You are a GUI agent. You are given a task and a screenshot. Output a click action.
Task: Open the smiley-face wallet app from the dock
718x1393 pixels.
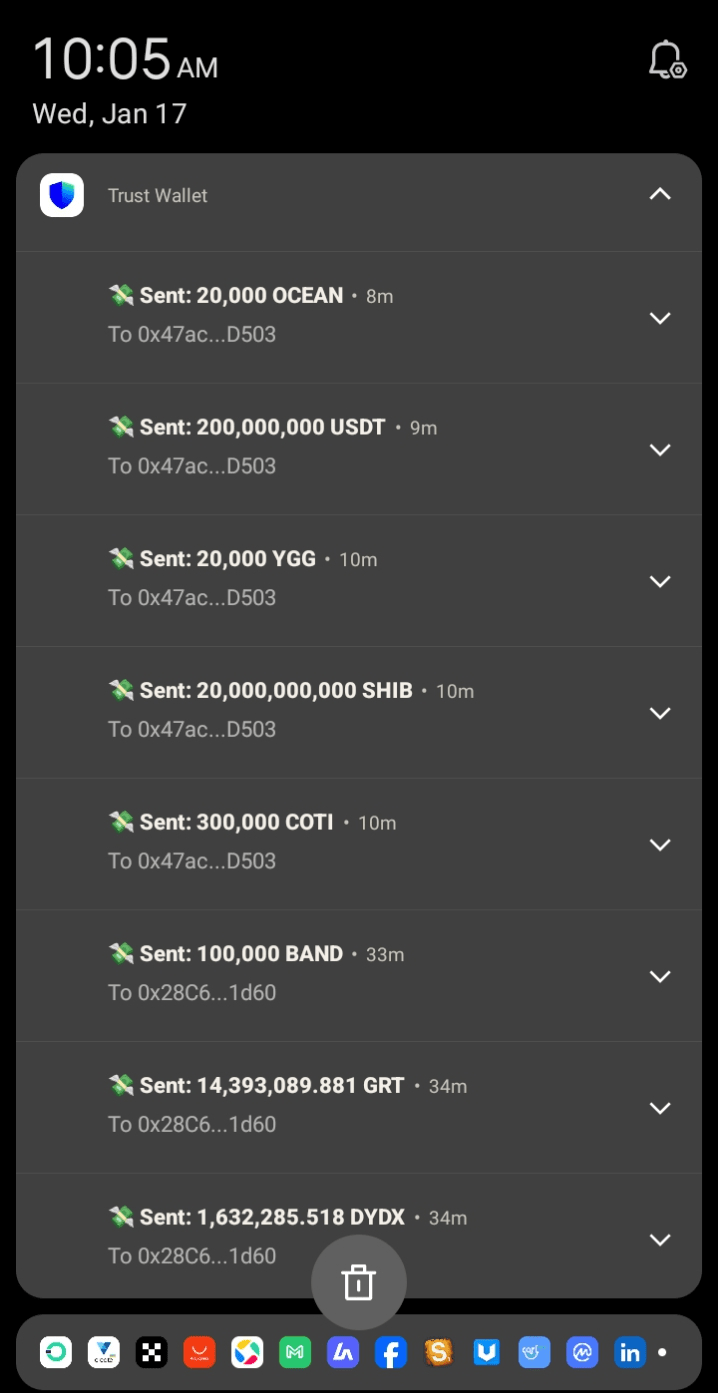[534, 1352]
